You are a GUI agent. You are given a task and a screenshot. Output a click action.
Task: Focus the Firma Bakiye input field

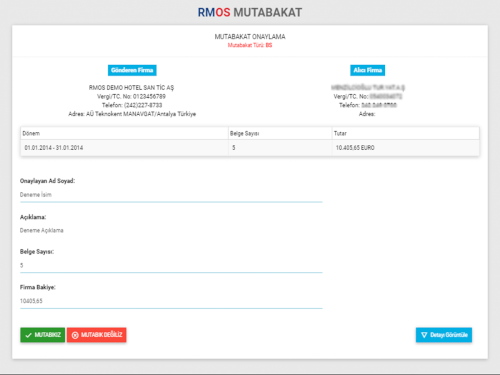[x=171, y=301]
